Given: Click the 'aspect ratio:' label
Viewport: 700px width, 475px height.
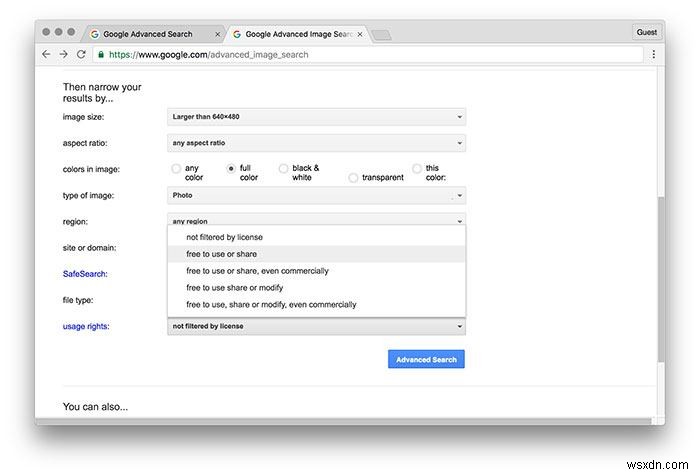Looking at the screenshot, I should [85, 143].
